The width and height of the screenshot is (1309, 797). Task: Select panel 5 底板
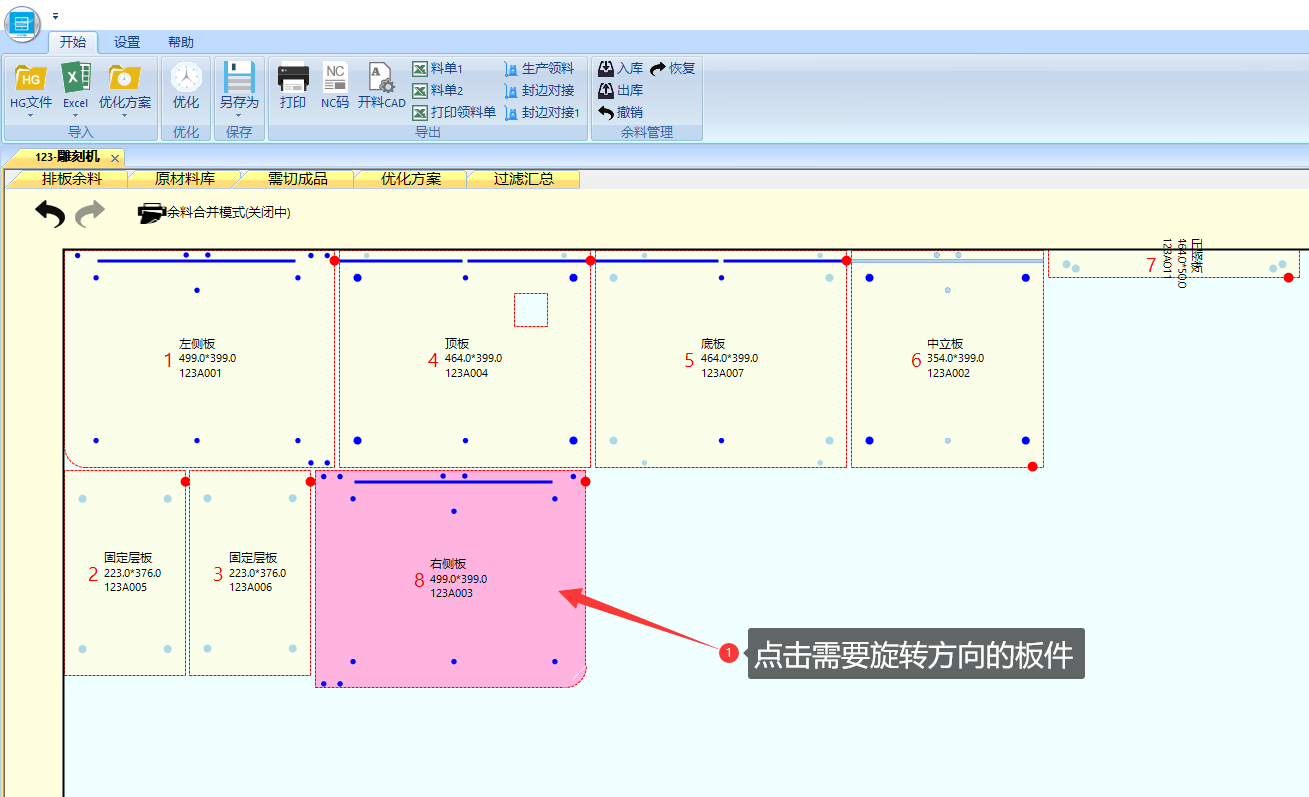coord(720,359)
